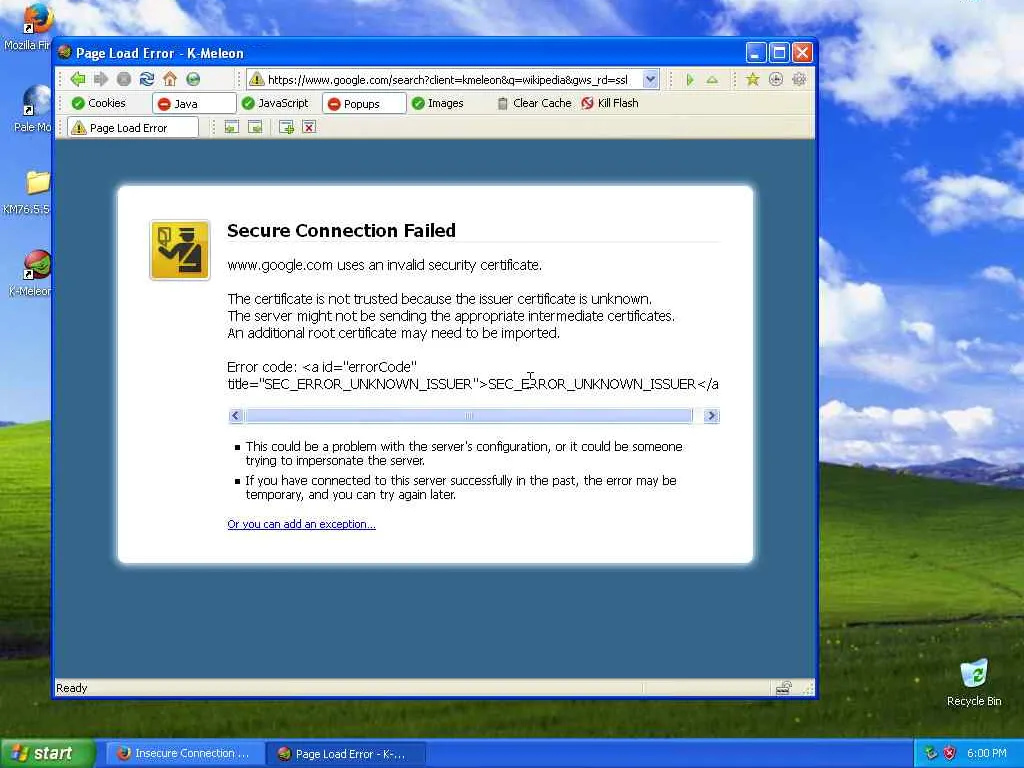This screenshot has width=1024, height=768.
Task: Toggle the JavaScript privacy button
Action: point(275,103)
